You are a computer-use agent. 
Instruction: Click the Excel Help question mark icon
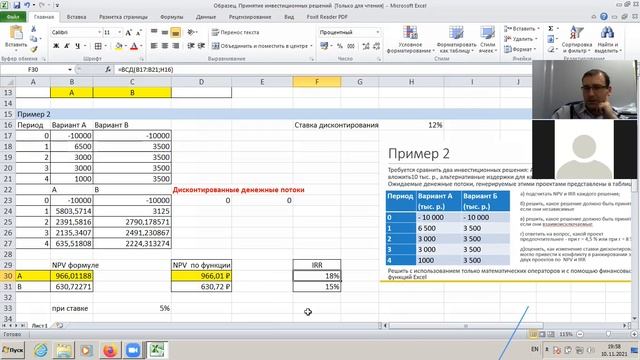click(x=604, y=17)
